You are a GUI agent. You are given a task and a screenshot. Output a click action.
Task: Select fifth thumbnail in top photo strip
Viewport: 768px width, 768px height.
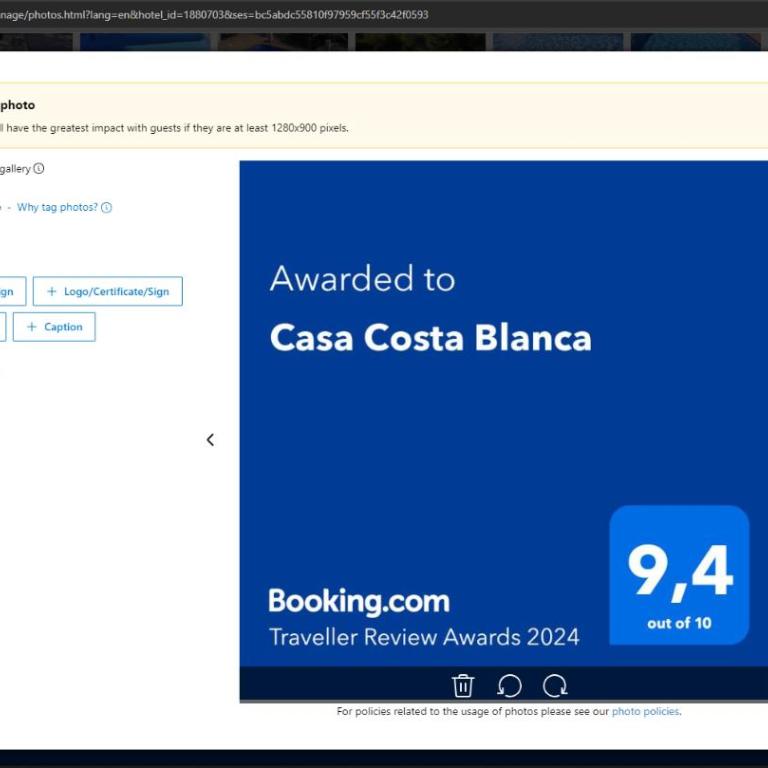point(558,42)
